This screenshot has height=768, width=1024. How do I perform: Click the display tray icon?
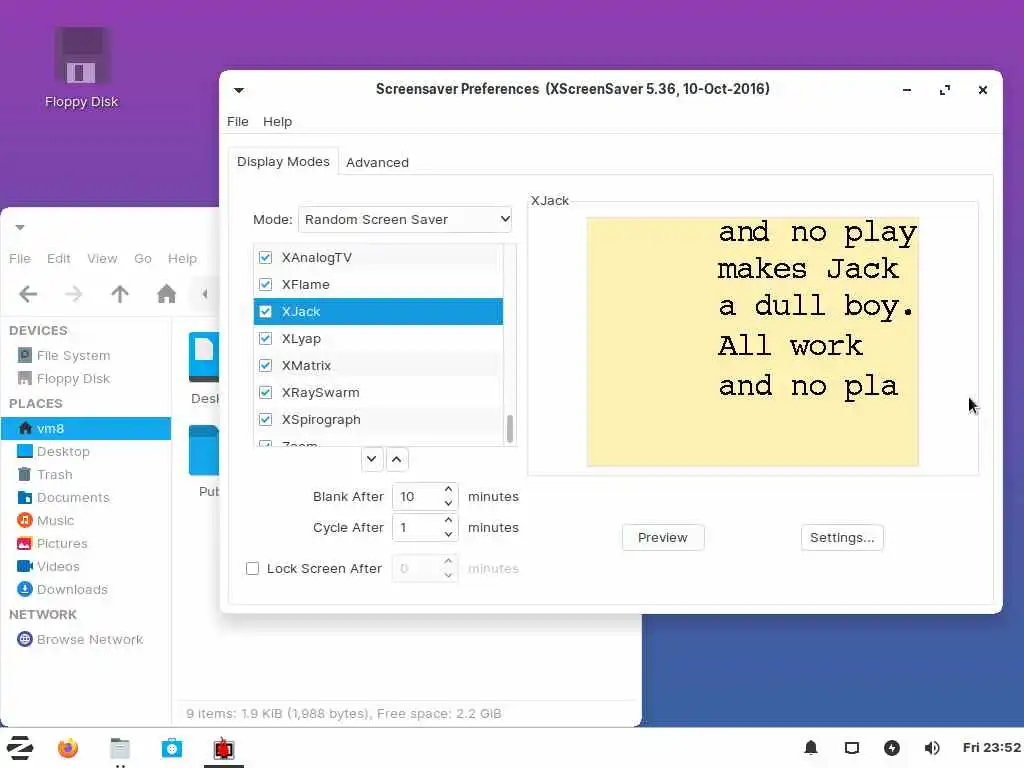pyautogui.click(x=852, y=748)
